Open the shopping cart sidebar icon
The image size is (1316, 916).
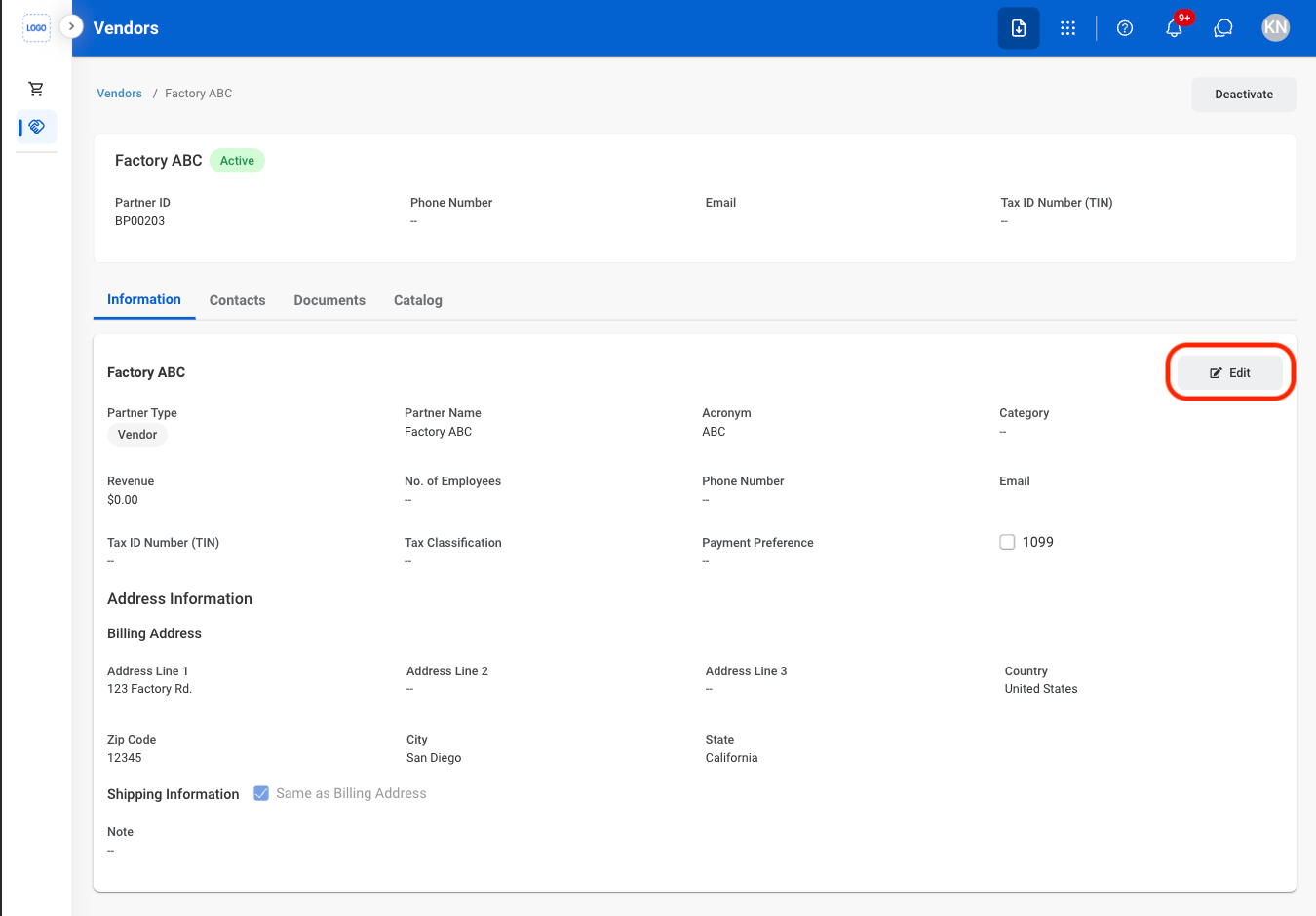[36, 89]
